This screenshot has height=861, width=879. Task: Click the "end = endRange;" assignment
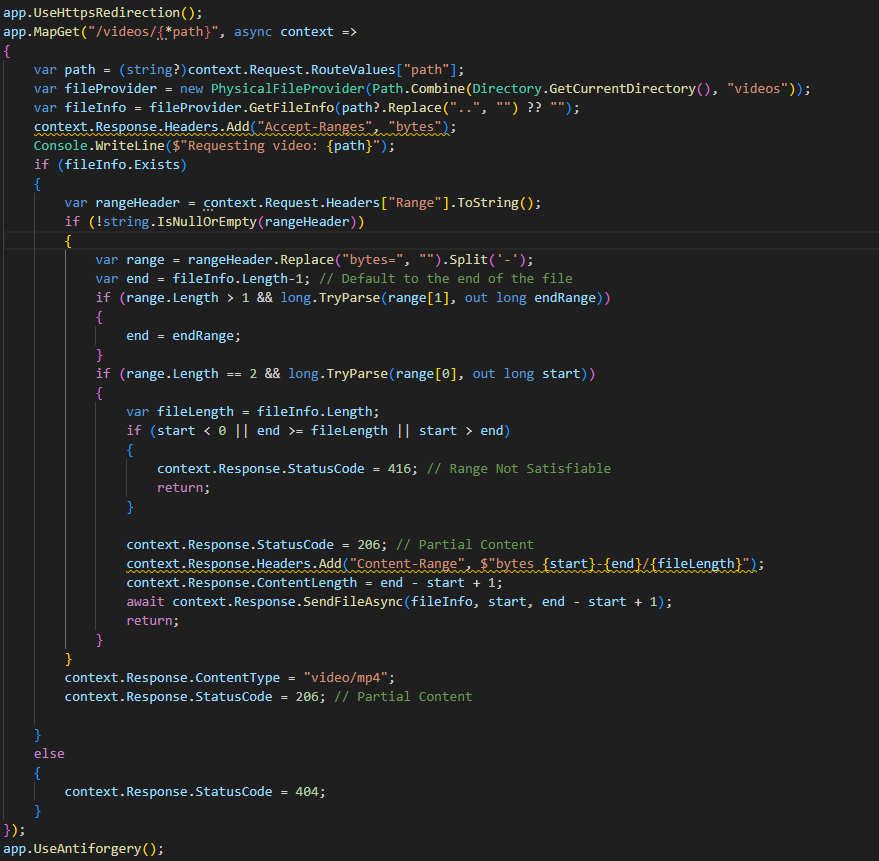coord(183,336)
